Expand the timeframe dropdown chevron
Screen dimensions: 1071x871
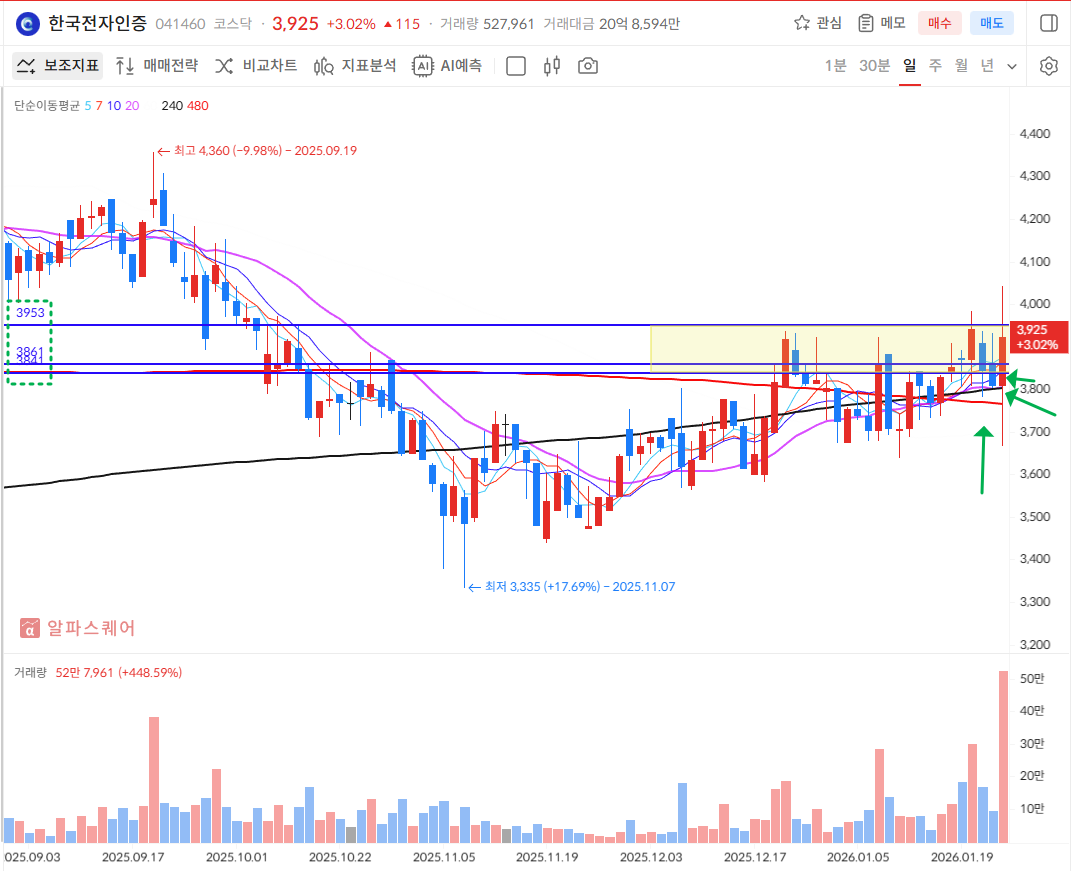tap(1012, 66)
